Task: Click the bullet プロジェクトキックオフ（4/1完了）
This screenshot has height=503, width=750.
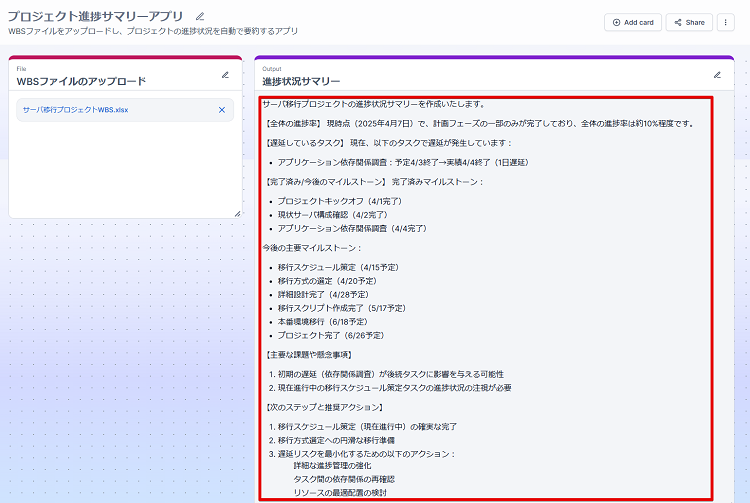Action: click(340, 201)
